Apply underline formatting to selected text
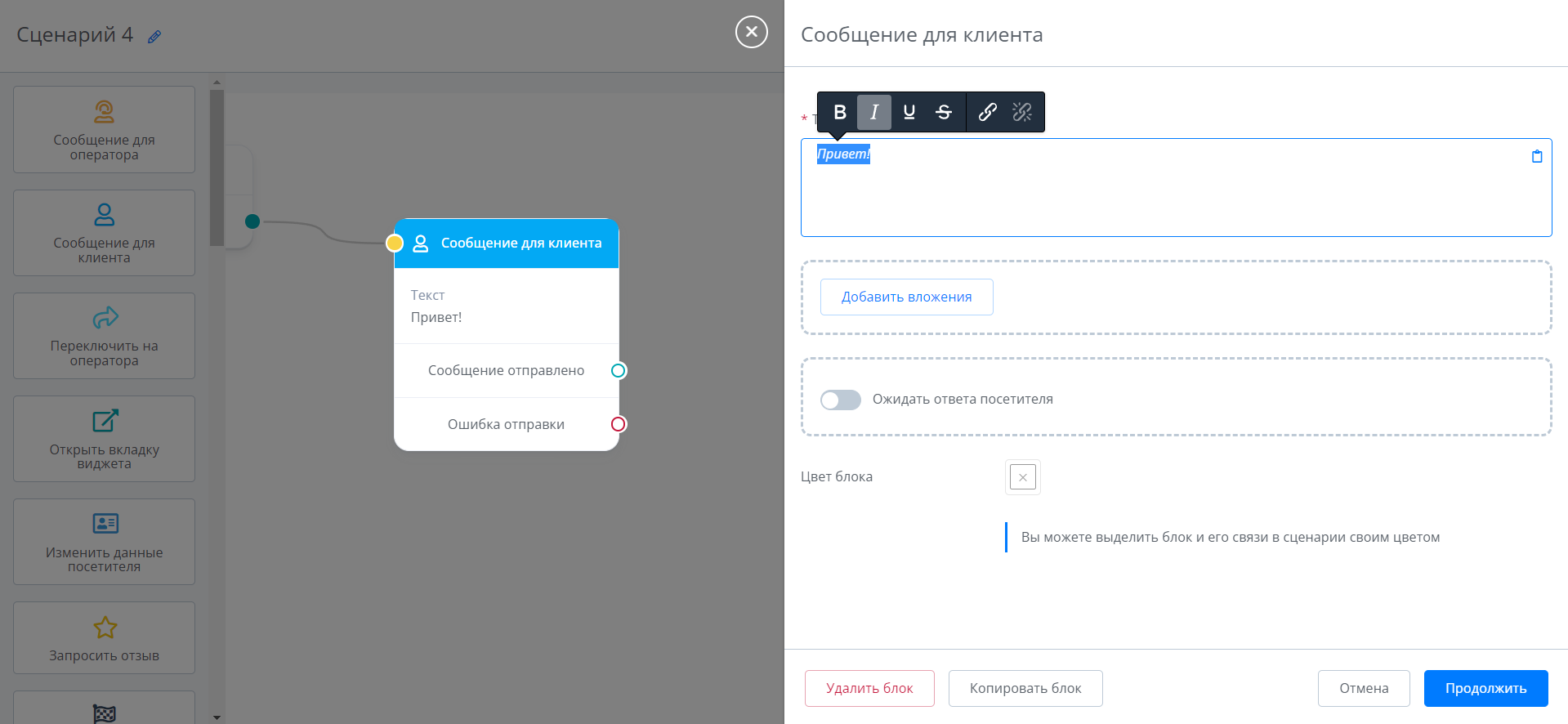This screenshot has width=1568, height=724. [x=909, y=112]
